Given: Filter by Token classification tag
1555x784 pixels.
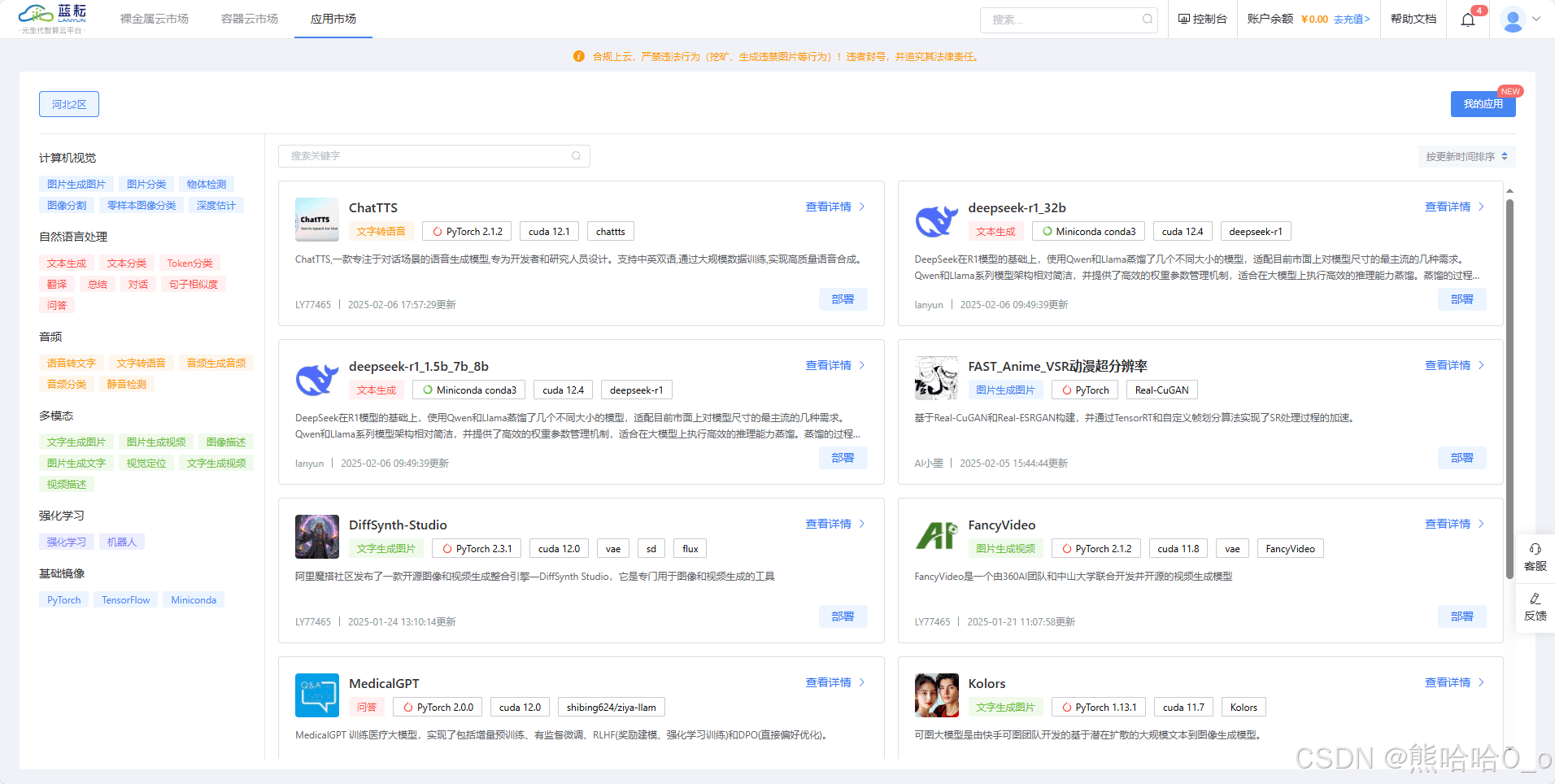Looking at the screenshot, I should coord(190,264).
